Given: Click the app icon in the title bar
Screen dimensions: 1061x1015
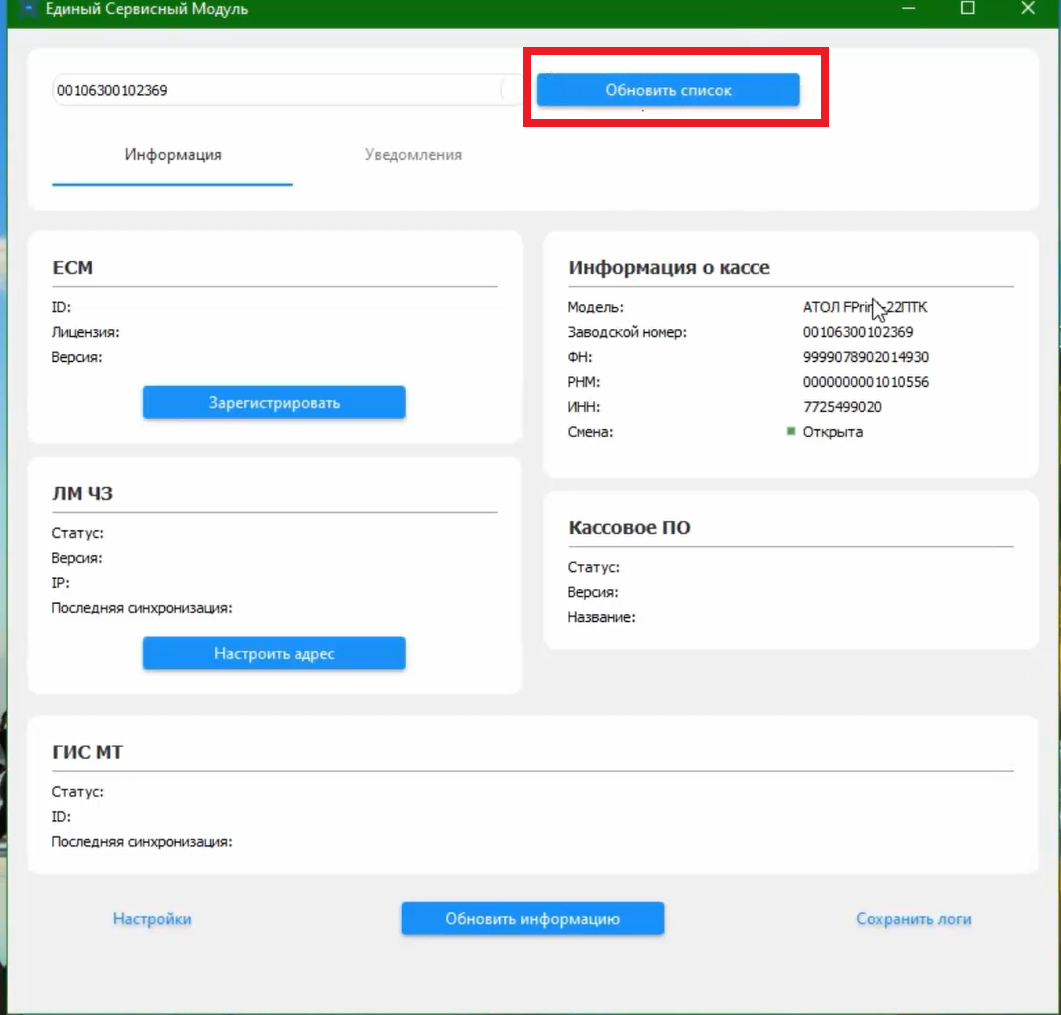Looking at the screenshot, I should (28, 9).
